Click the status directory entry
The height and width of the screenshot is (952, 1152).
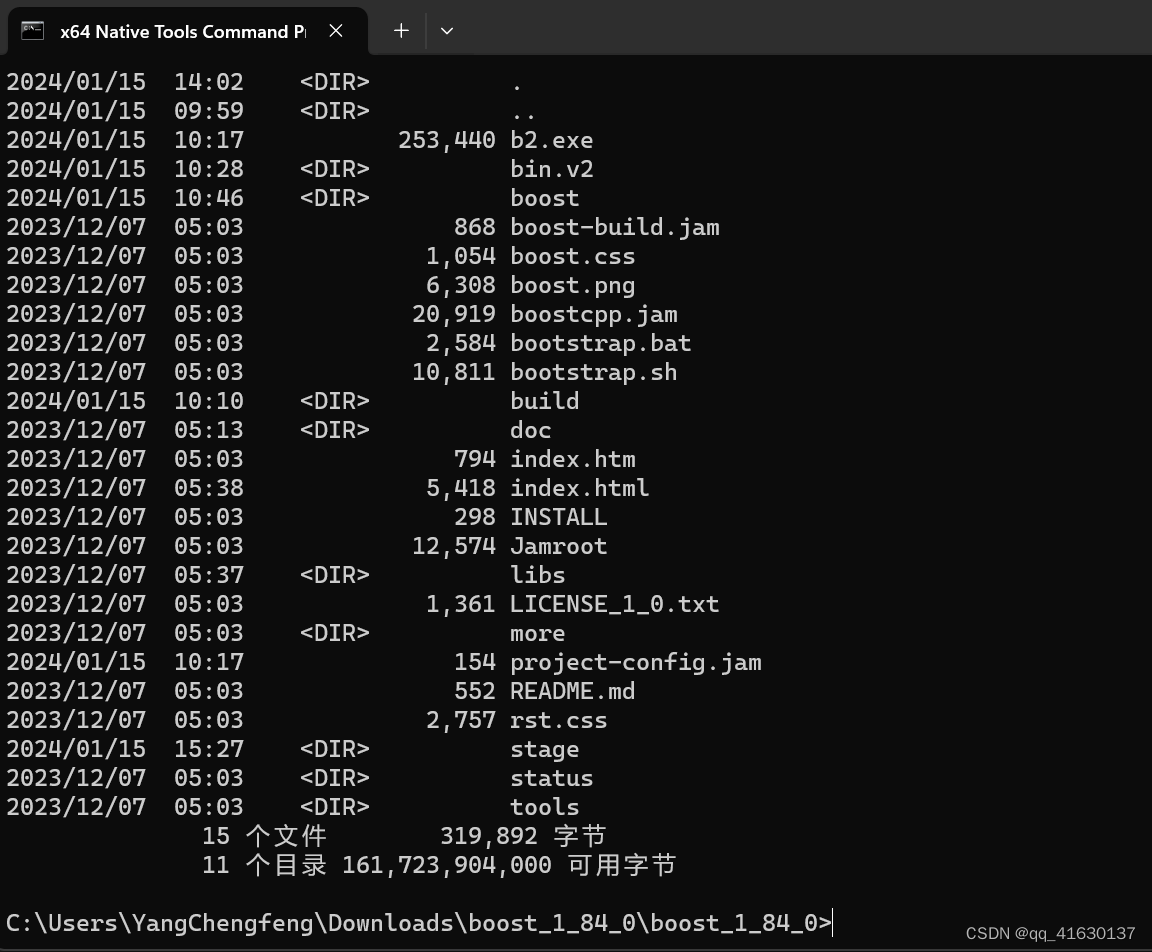point(552,779)
